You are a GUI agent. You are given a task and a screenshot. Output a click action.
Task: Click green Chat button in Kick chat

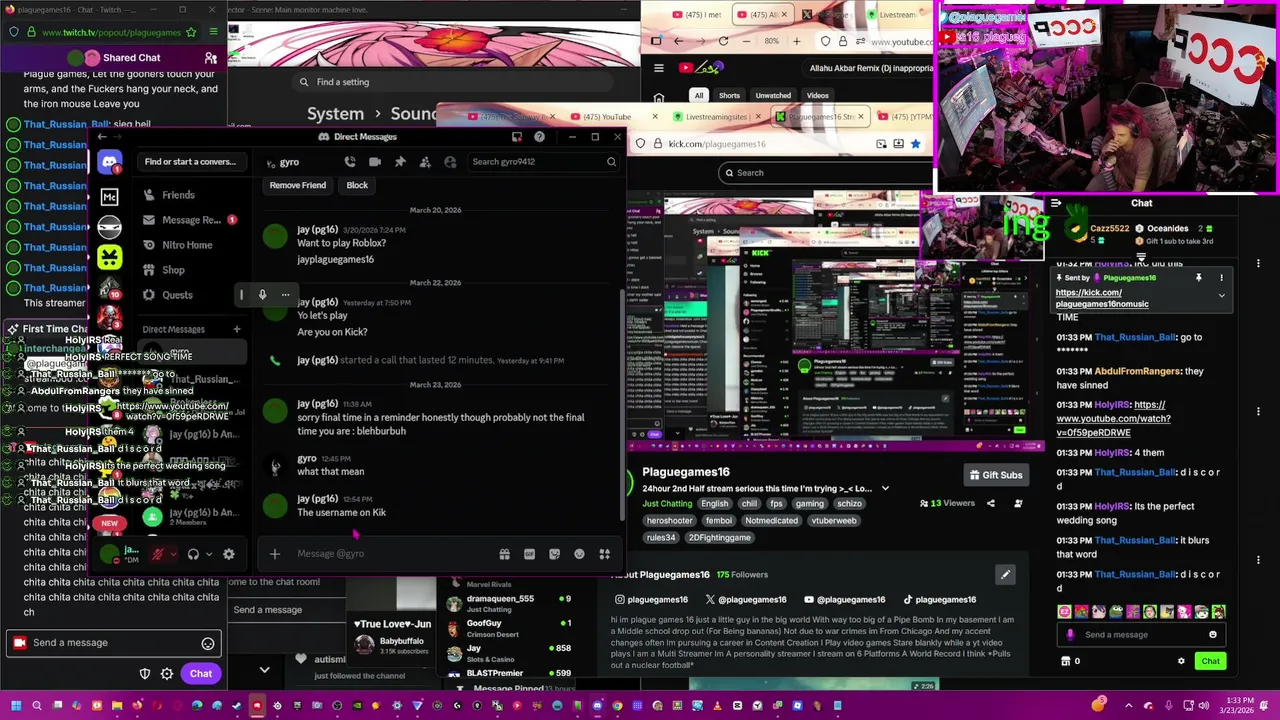pyautogui.click(x=1210, y=661)
